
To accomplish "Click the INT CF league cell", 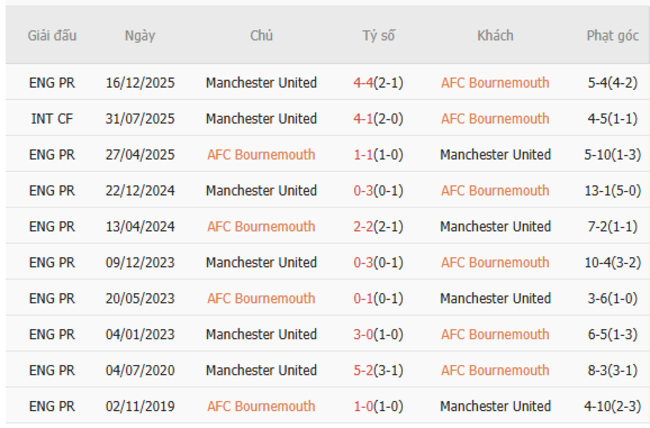I will coord(52,119).
